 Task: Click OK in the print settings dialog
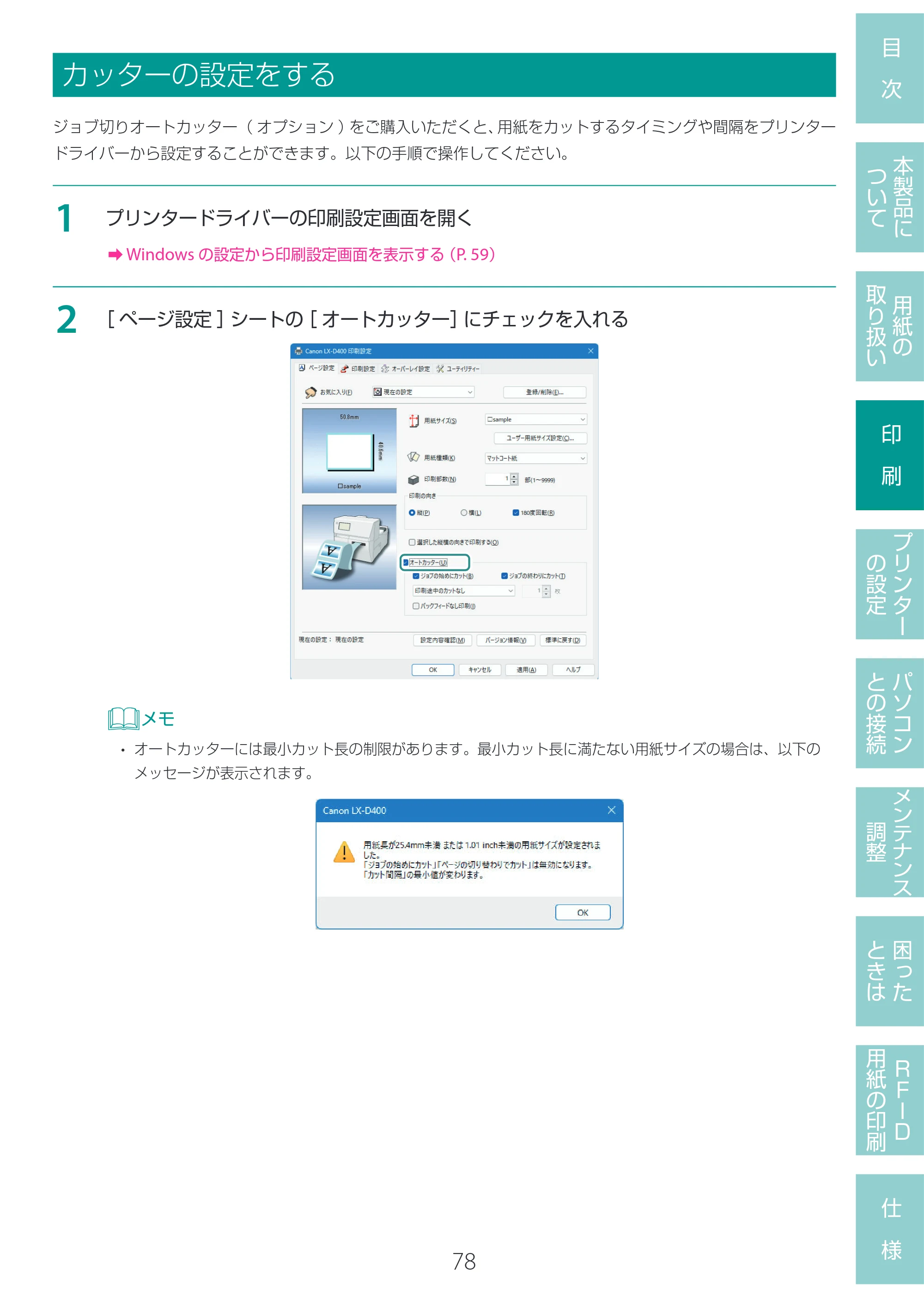(433, 670)
